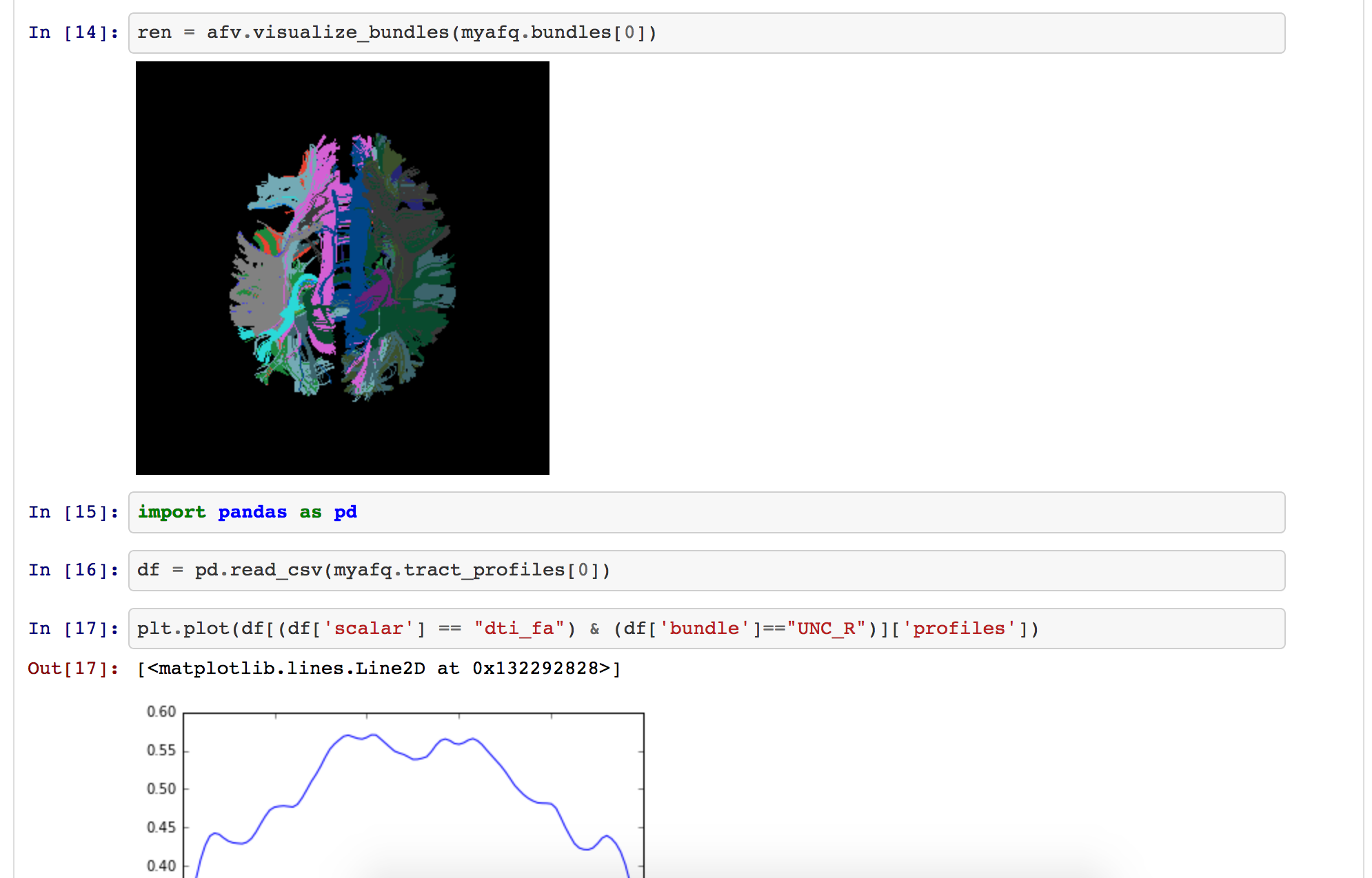Click the In [17] cell prompt
This screenshot has height=878, width=1372.
click(x=72, y=628)
